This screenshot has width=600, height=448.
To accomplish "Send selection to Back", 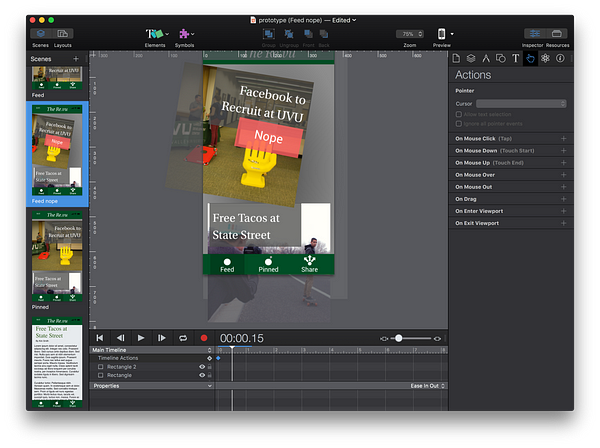I will tap(324, 34).
